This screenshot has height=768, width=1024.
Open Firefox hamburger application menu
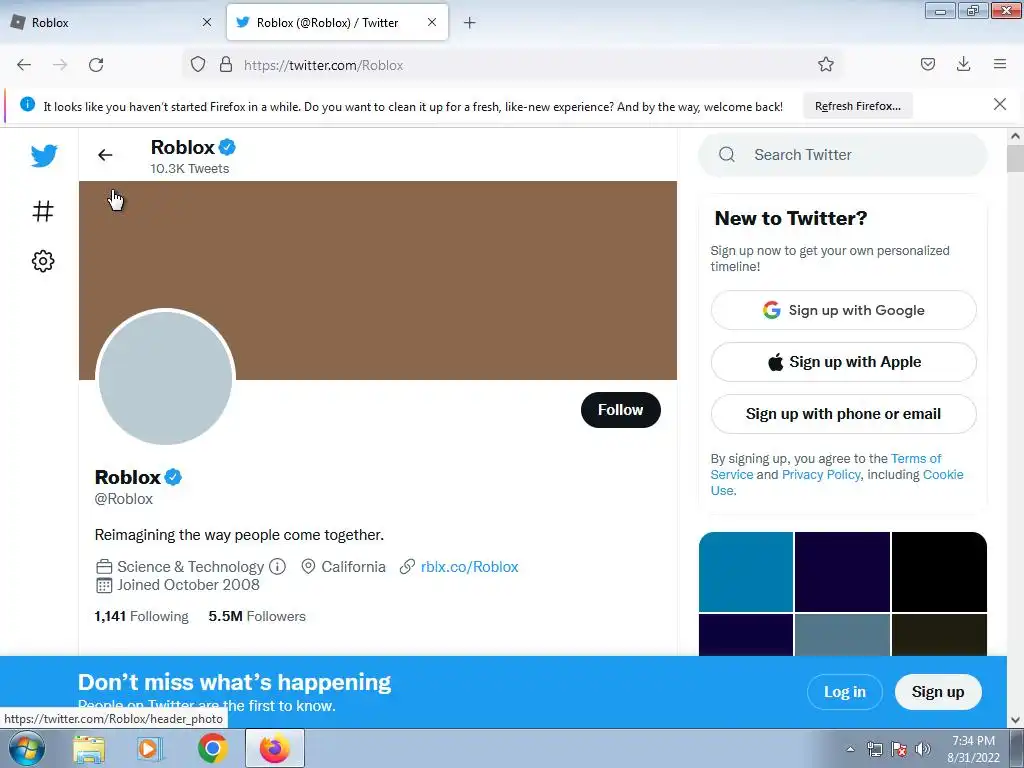coord(1000,64)
